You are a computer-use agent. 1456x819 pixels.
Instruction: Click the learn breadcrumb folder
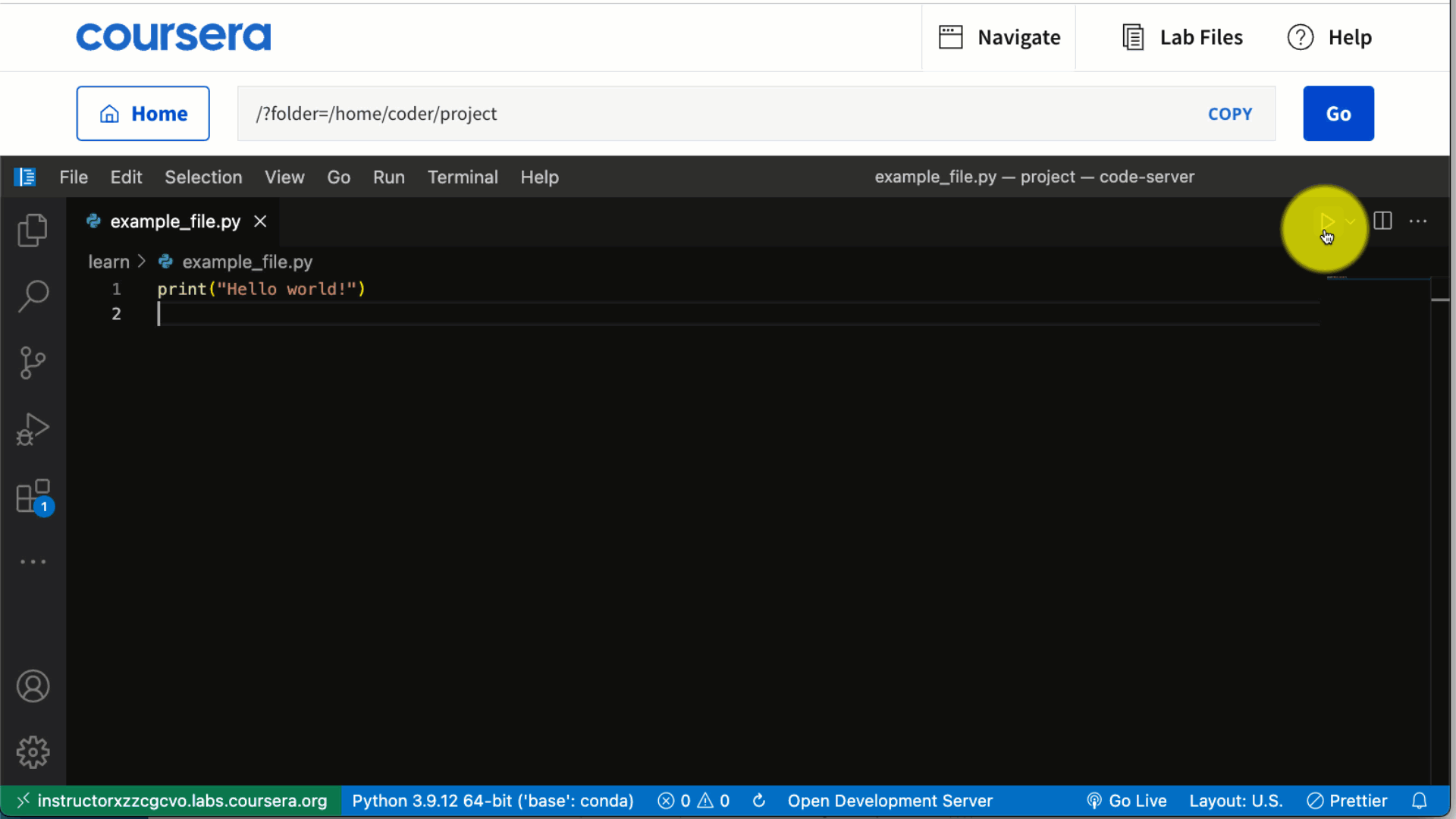[108, 262]
